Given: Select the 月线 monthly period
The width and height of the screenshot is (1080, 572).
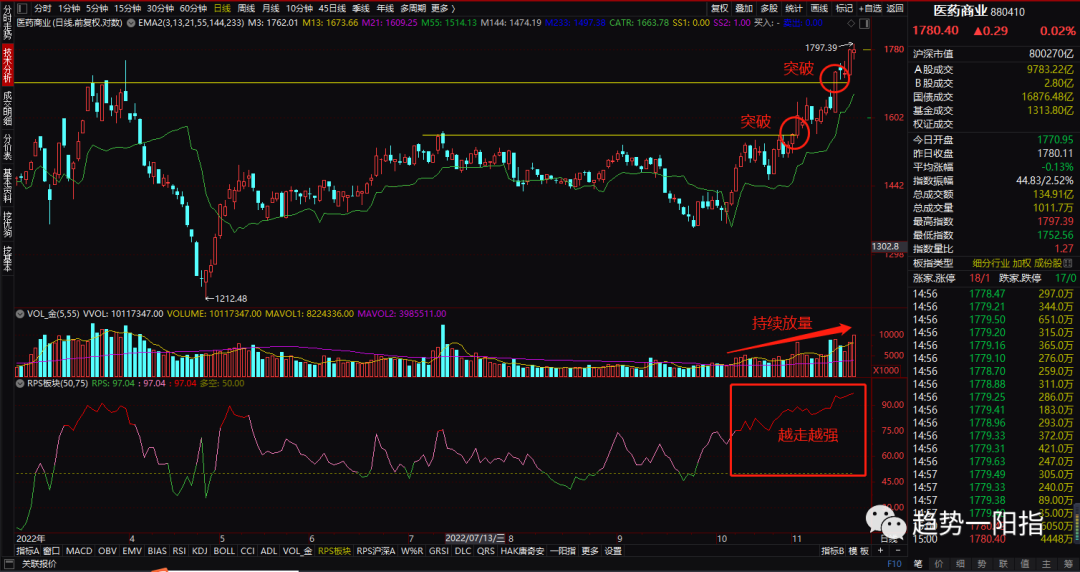Looking at the screenshot, I should coord(270,8).
